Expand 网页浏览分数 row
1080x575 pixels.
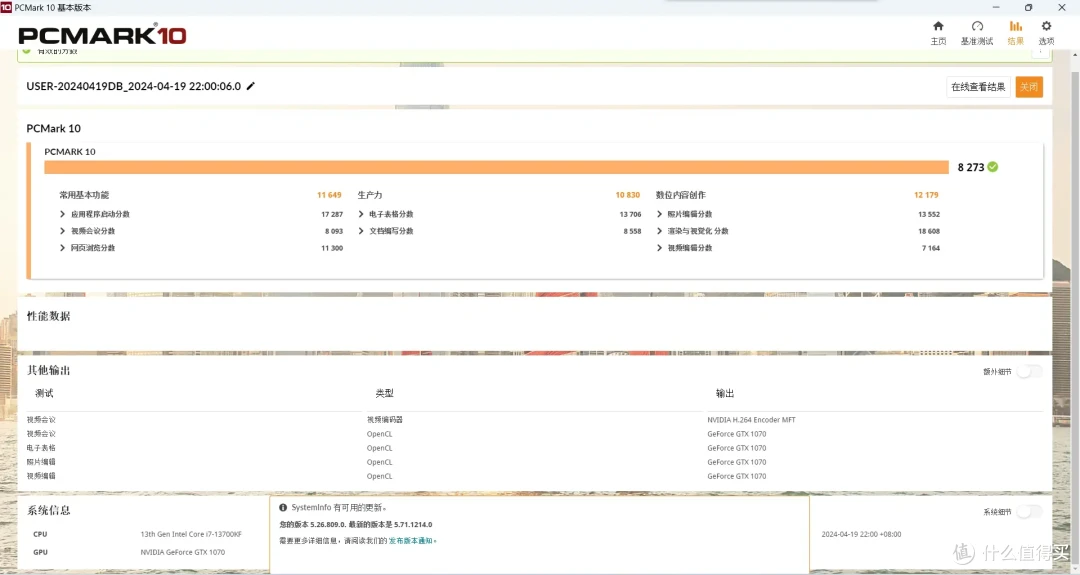click(x=62, y=248)
